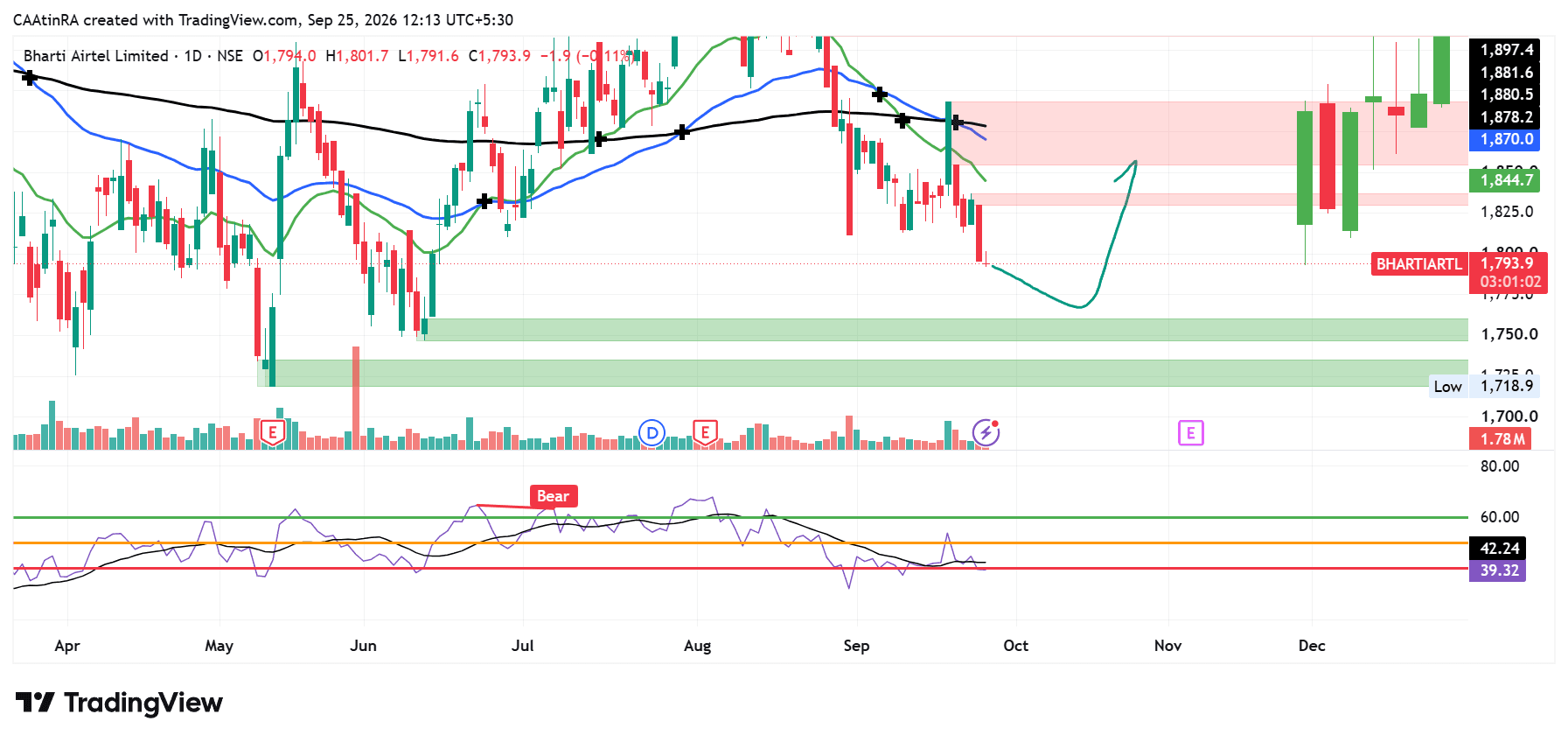The height and width of the screenshot is (742, 1568).
Task: Click the Bharti Airtel Limited symbol title
Action: pos(95,56)
